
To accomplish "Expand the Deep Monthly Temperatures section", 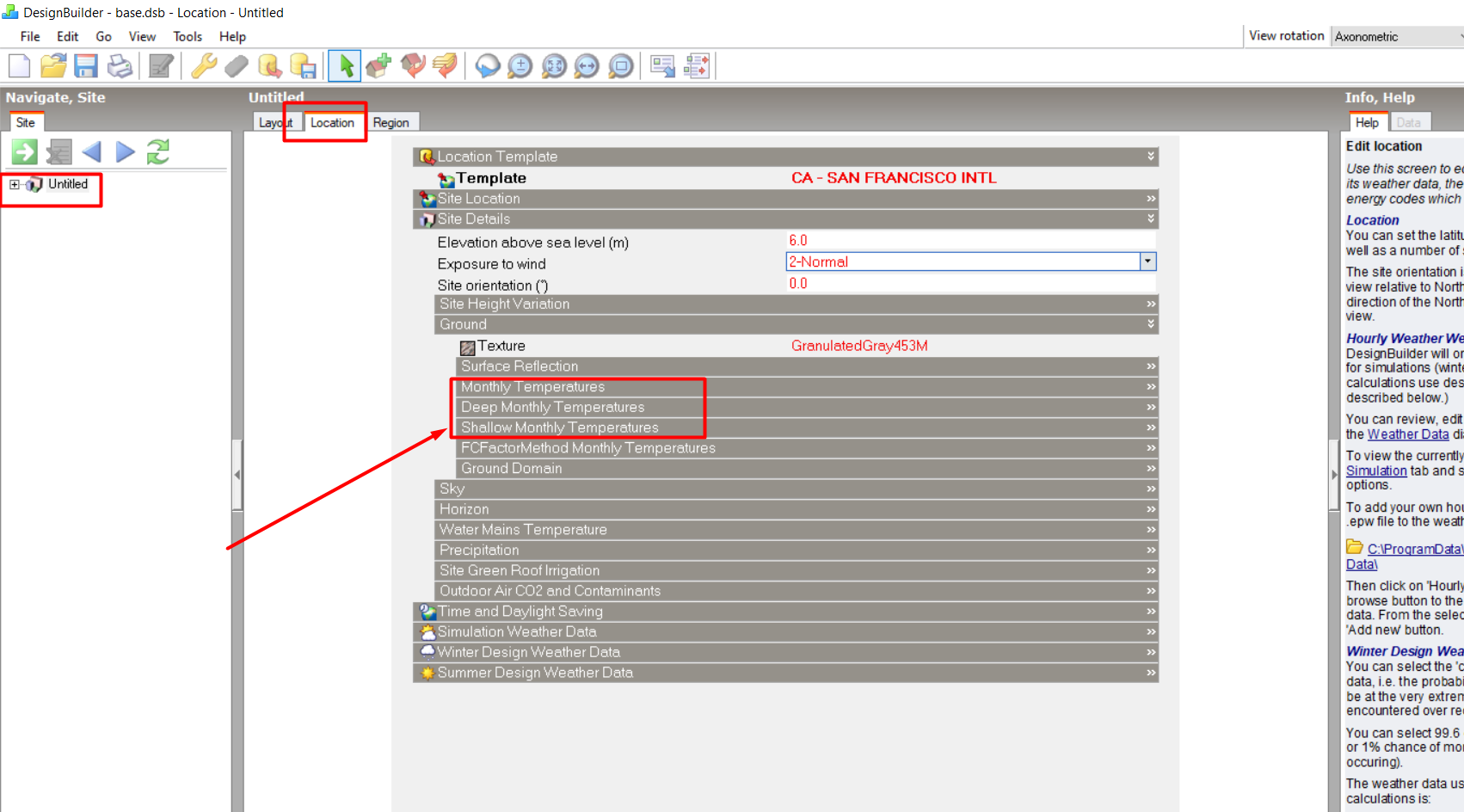I will (x=807, y=407).
